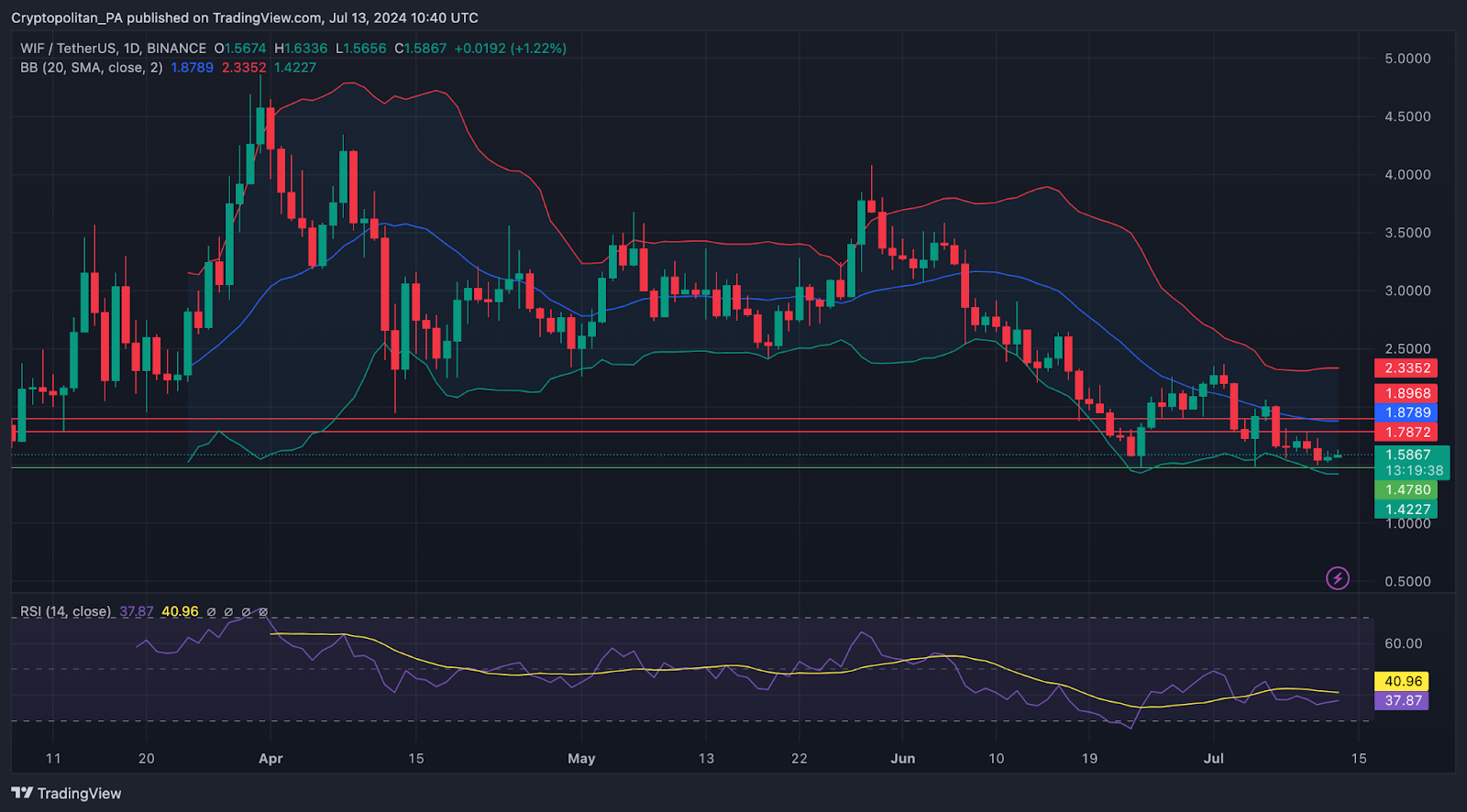The image size is (1467, 812).
Task: Click the high value H1.6336 in header
Action: click(301, 49)
